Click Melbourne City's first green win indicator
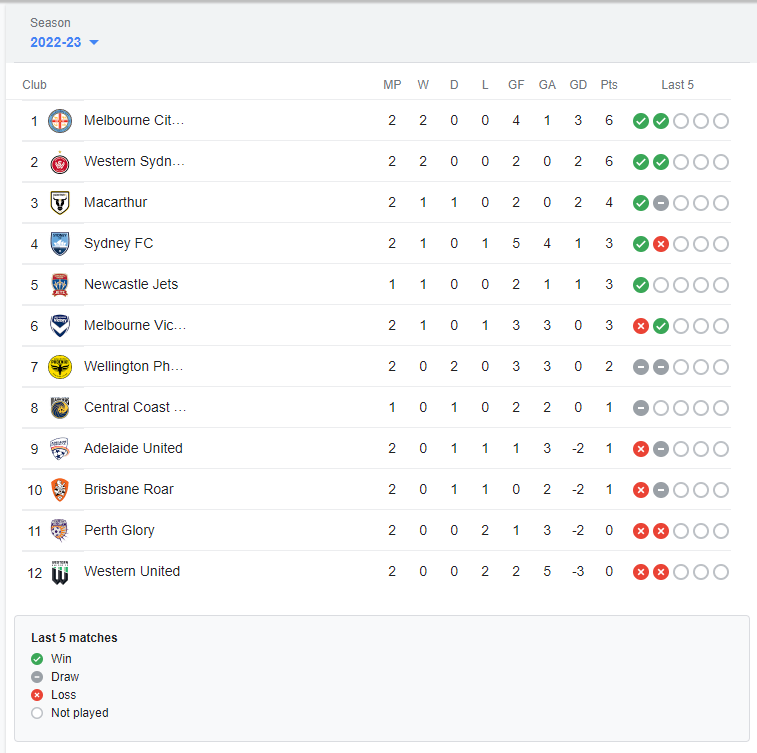The width and height of the screenshot is (757, 753). tap(641, 121)
